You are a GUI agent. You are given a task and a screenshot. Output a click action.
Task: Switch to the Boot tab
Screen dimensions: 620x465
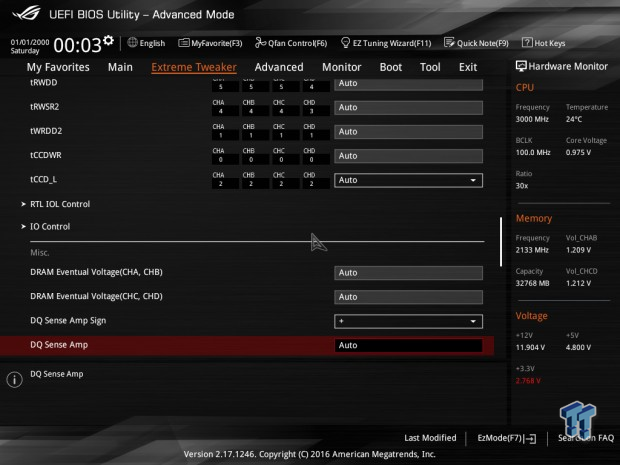coord(391,67)
